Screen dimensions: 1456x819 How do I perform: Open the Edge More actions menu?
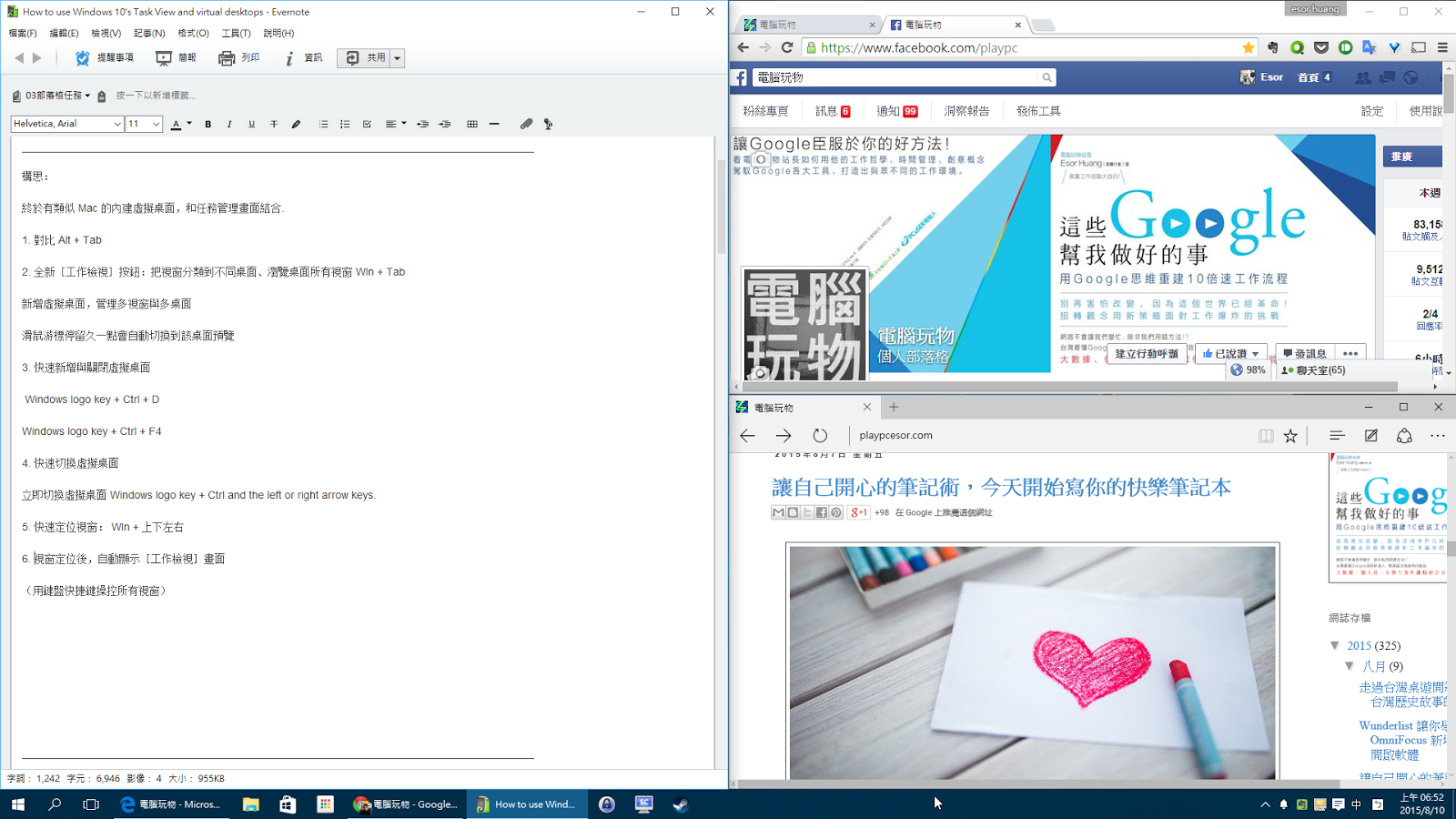(x=1438, y=436)
